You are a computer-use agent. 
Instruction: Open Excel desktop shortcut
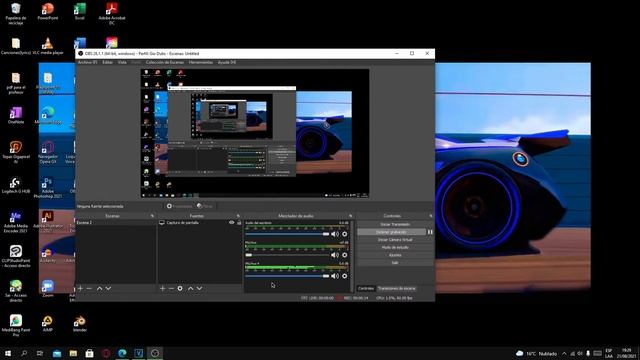point(80,11)
